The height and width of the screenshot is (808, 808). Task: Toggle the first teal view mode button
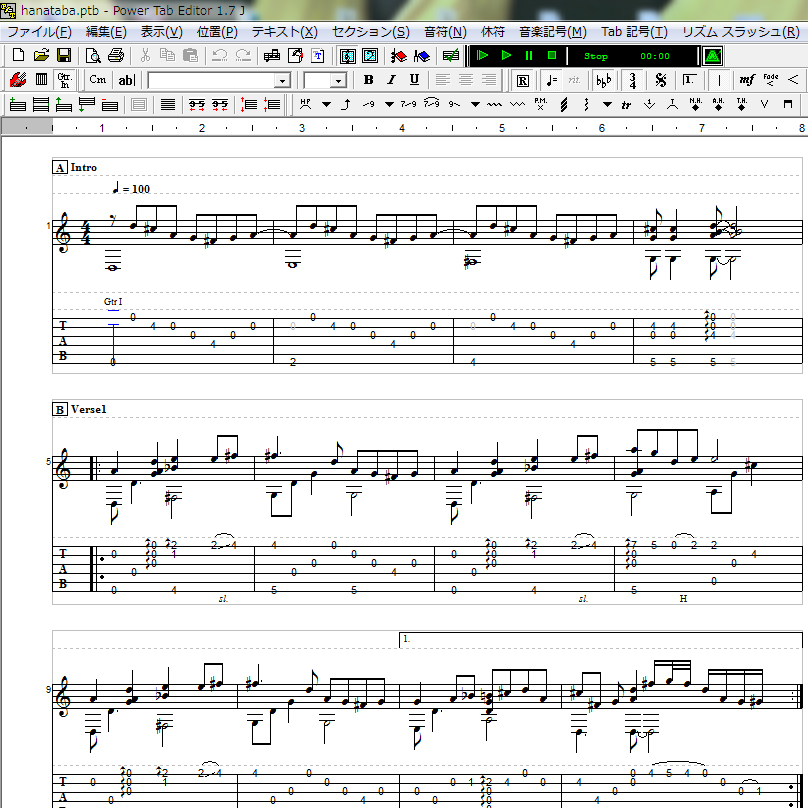347,55
